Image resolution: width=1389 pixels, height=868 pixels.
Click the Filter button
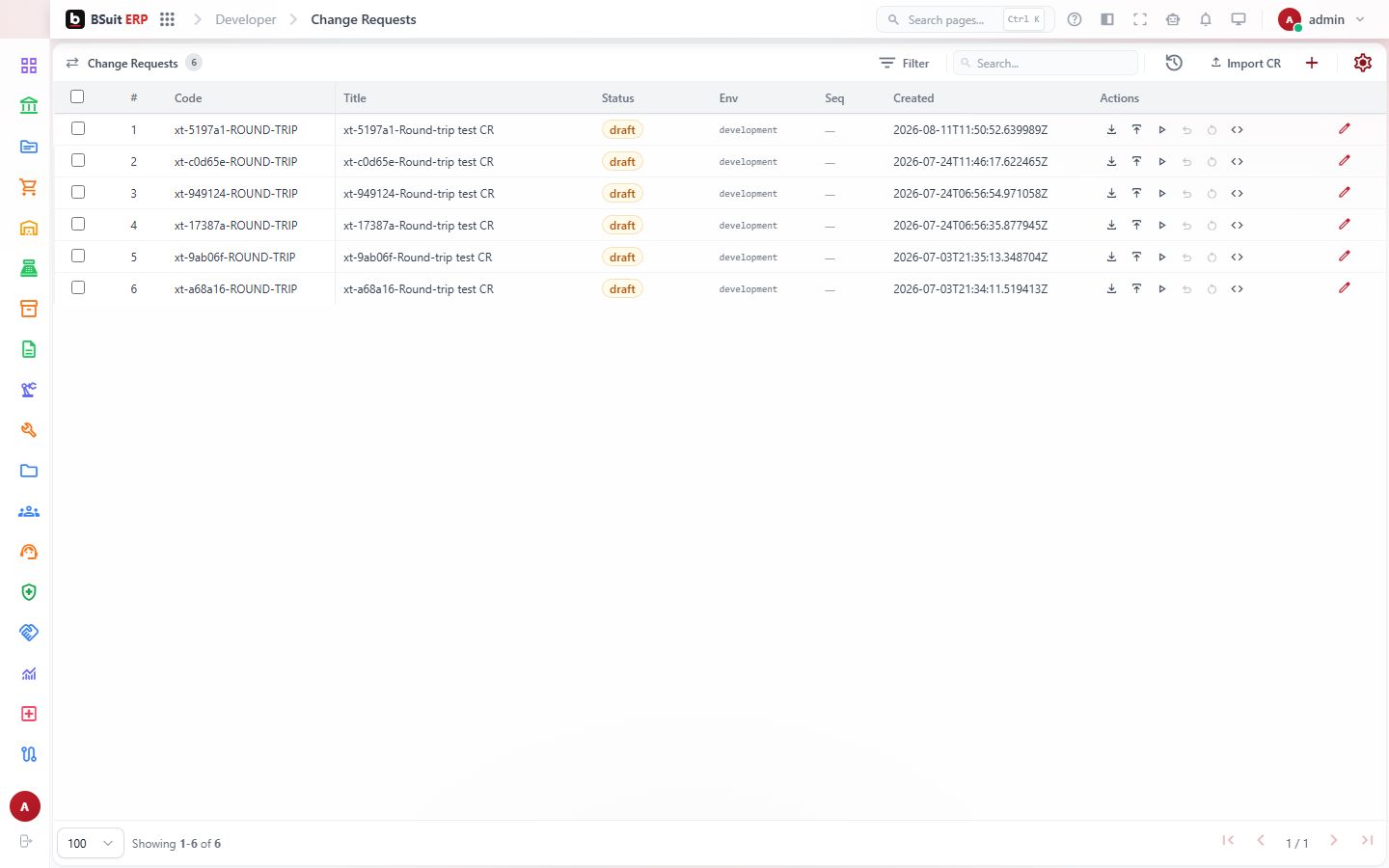pyautogui.click(x=904, y=63)
